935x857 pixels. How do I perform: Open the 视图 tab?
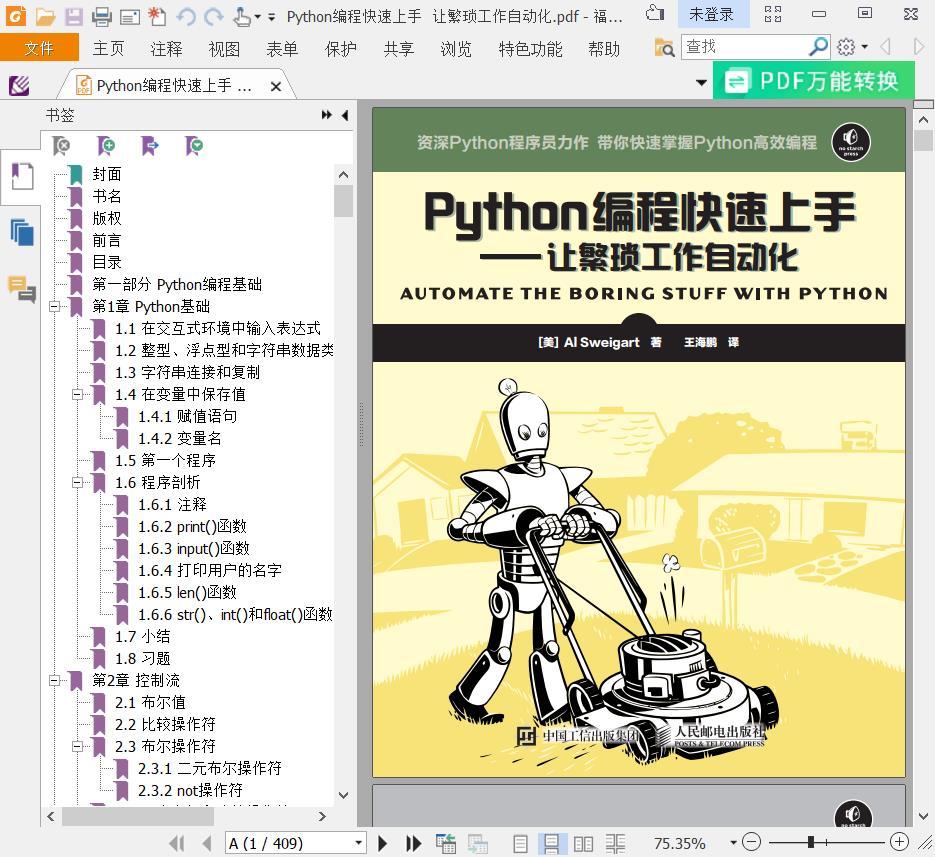pos(224,48)
